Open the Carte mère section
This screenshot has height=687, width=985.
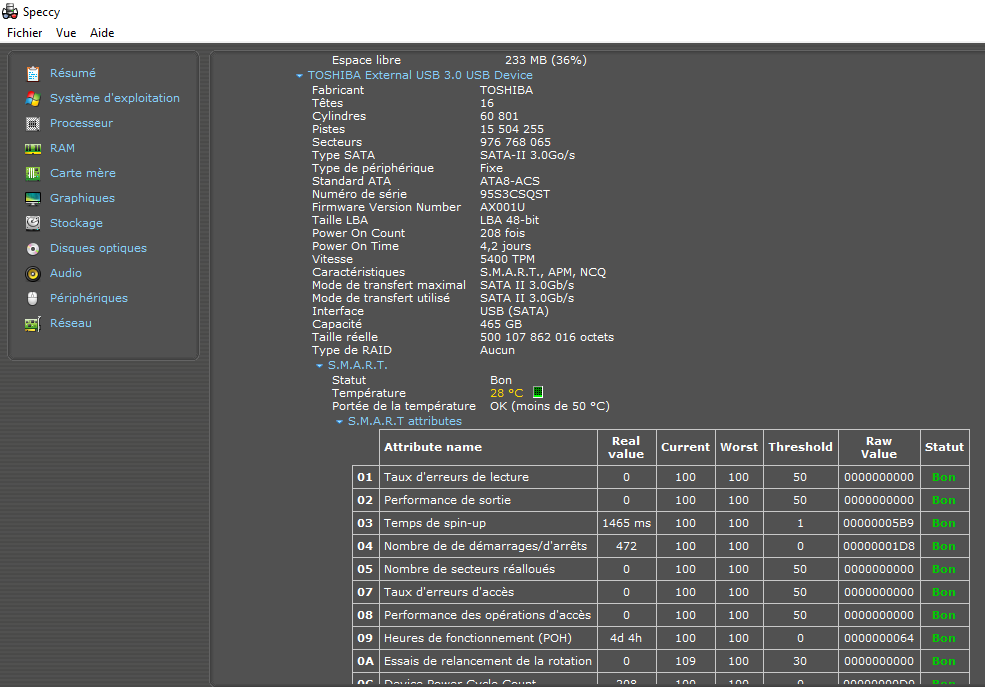click(x=82, y=173)
